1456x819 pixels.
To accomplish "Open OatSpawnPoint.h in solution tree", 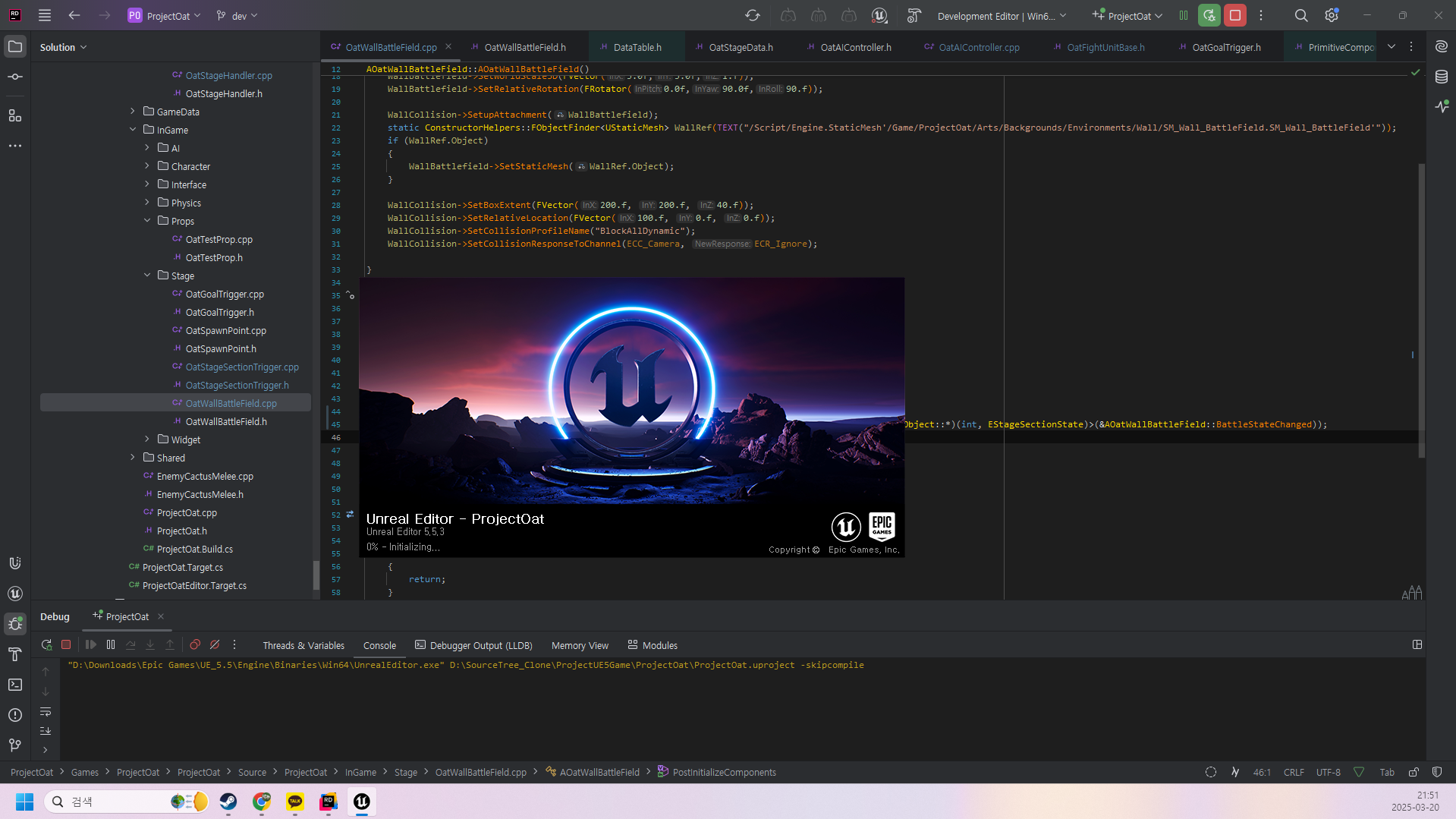I will (x=221, y=348).
